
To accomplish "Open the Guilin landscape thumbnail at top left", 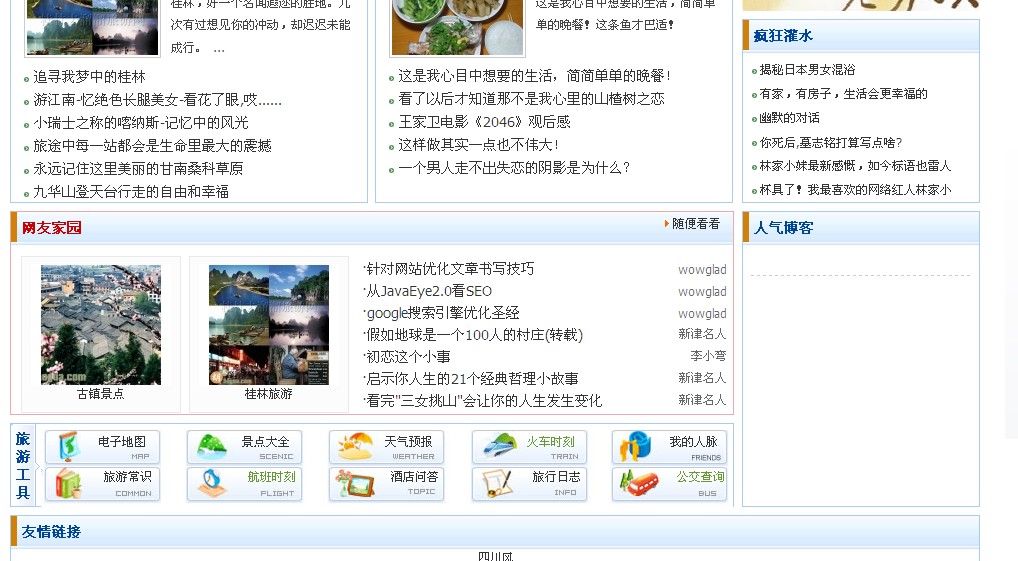I will (92, 27).
